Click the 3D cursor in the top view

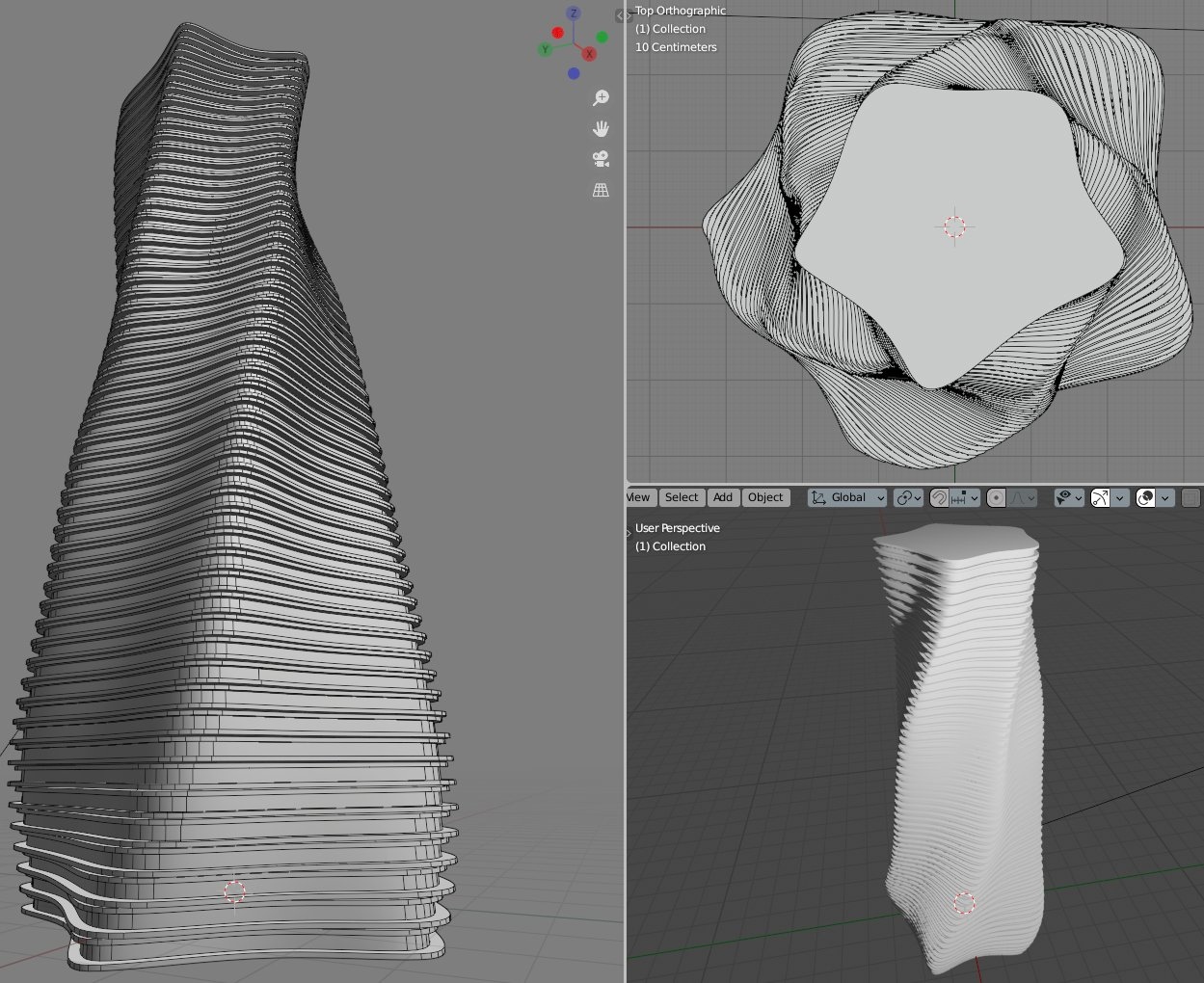[954, 226]
